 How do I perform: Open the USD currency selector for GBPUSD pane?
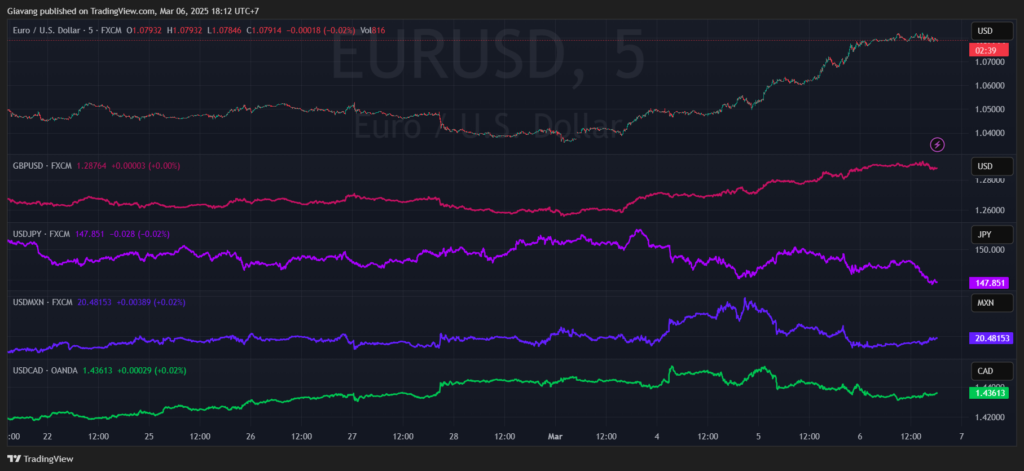(x=983, y=165)
